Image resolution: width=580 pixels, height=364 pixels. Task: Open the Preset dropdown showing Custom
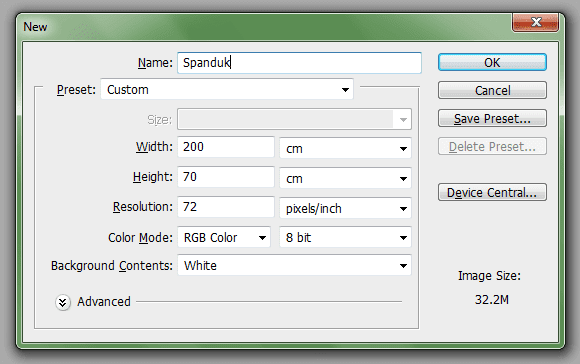coord(227,90)
